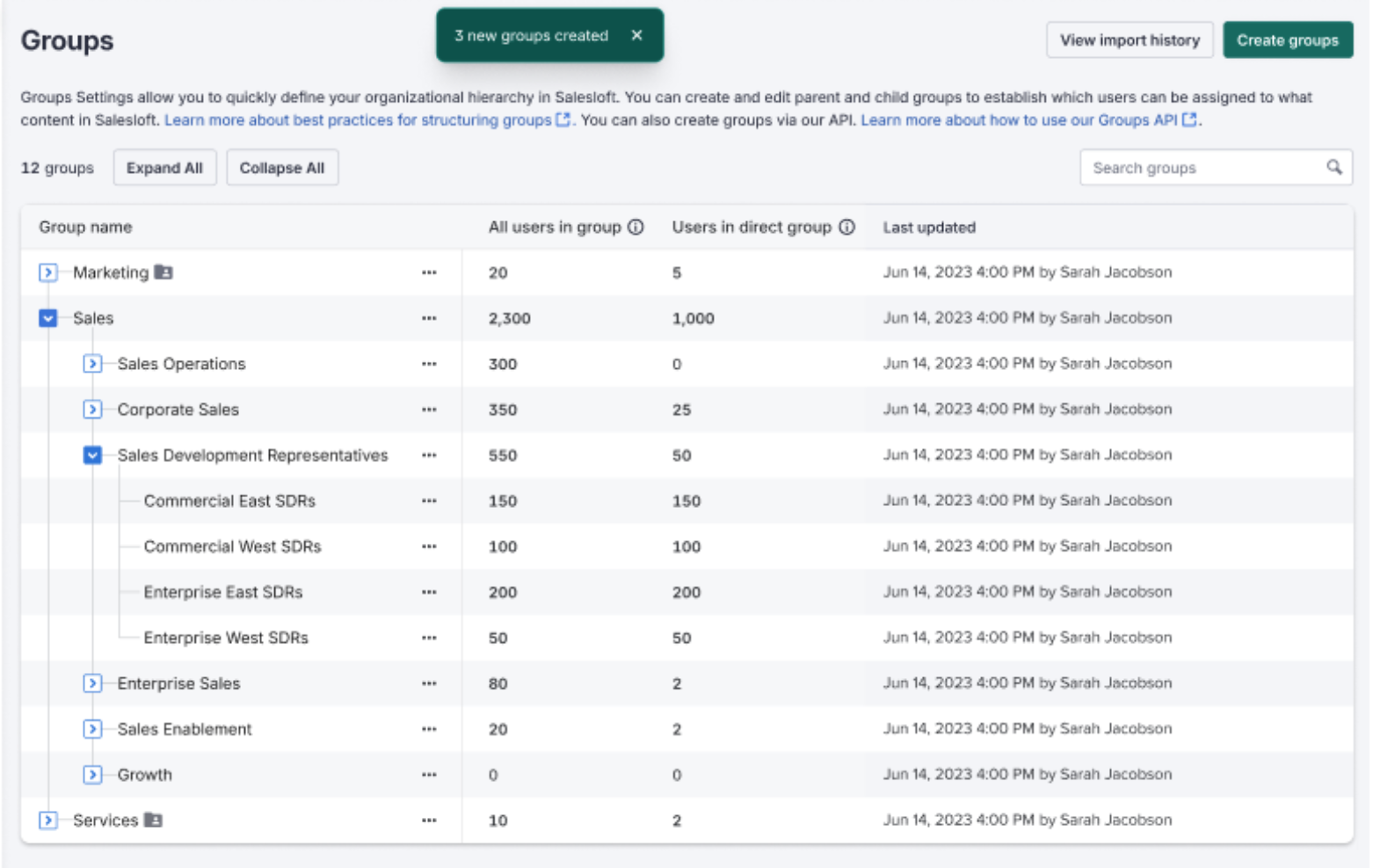Open the actions menu for Commercial West SDRs

tap(430, 546)
